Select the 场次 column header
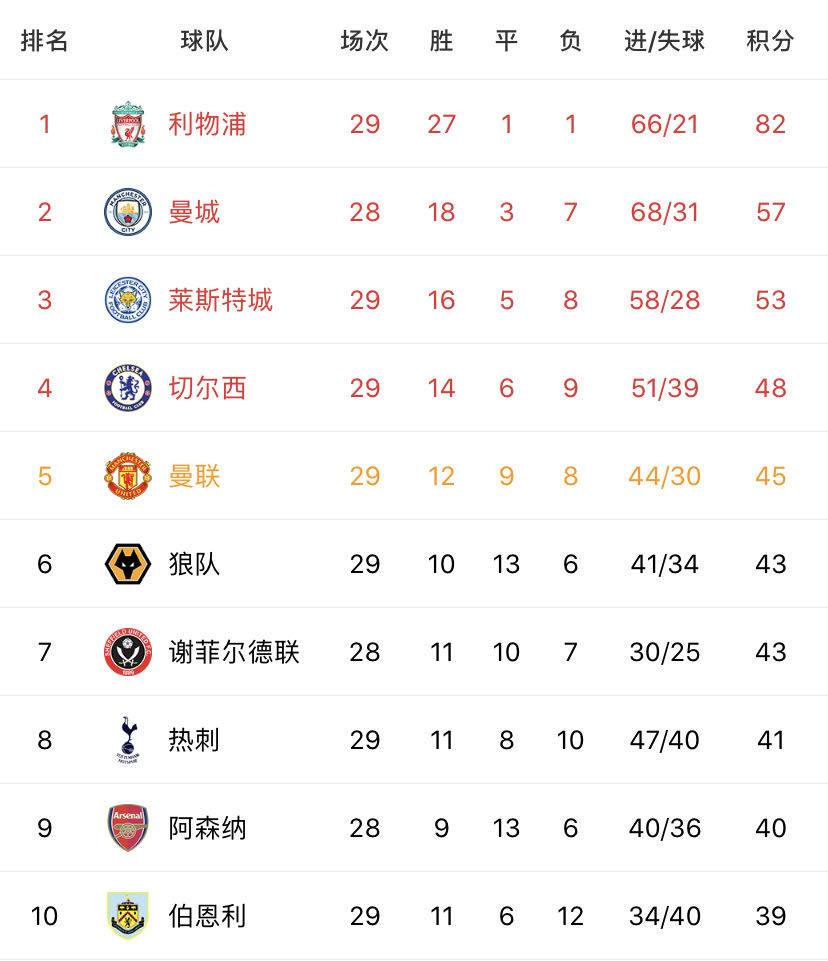Screen dimensions: 828x961 coord(365,41)
